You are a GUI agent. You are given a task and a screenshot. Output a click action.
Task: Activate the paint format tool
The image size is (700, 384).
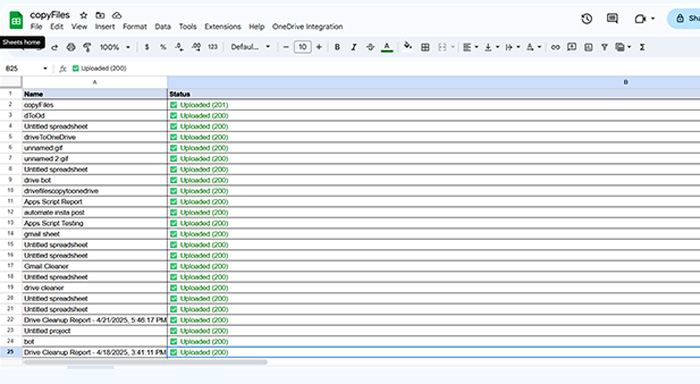88,47
